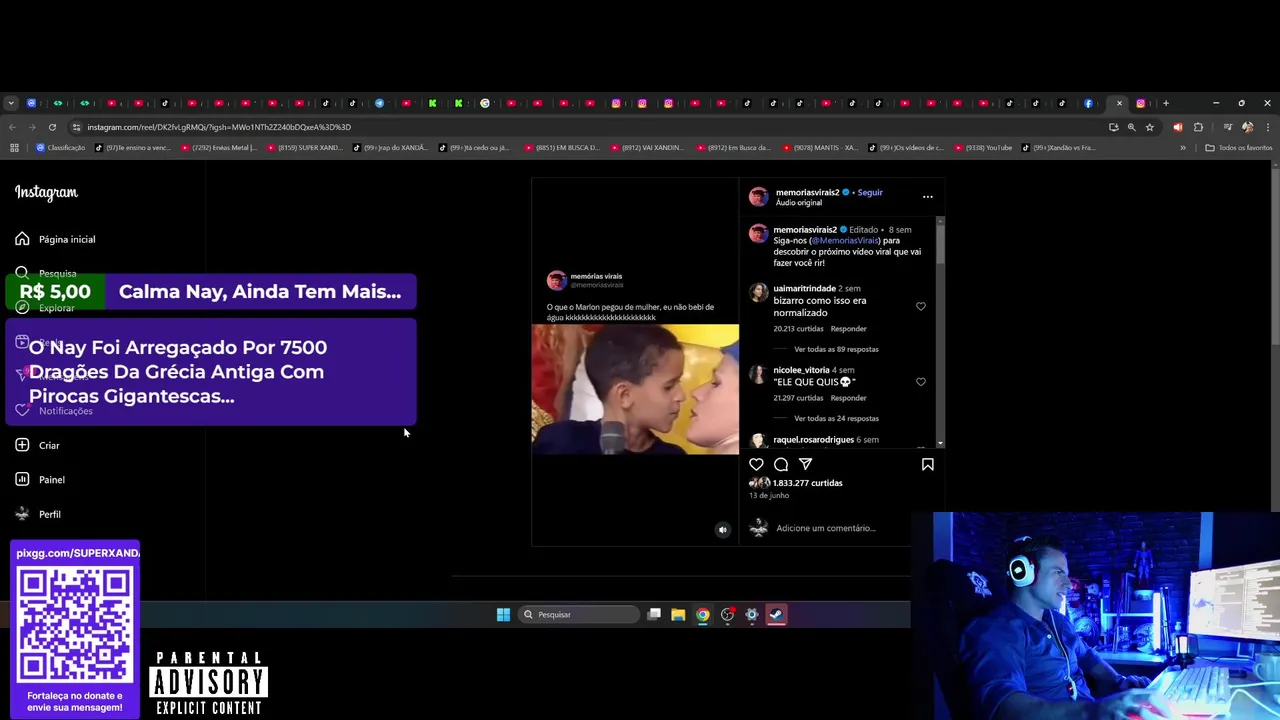Open Task View on the taskbar
The height and width of the screenshot is (720, 1280).
click(x=654, y=615)
